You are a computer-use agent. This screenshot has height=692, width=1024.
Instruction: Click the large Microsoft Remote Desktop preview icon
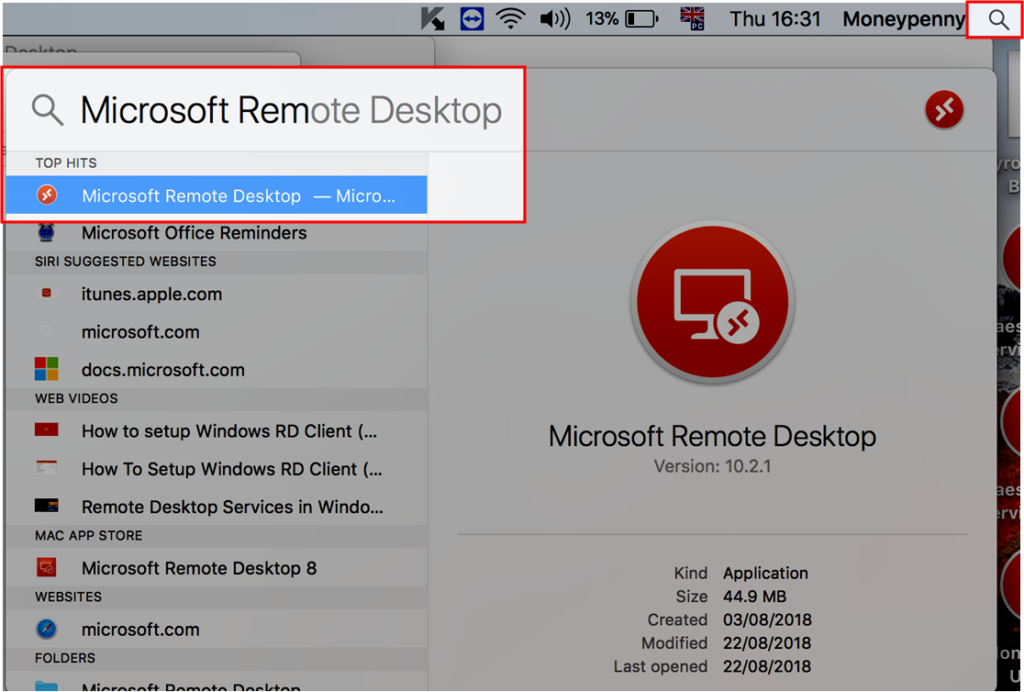click(712, 303)
